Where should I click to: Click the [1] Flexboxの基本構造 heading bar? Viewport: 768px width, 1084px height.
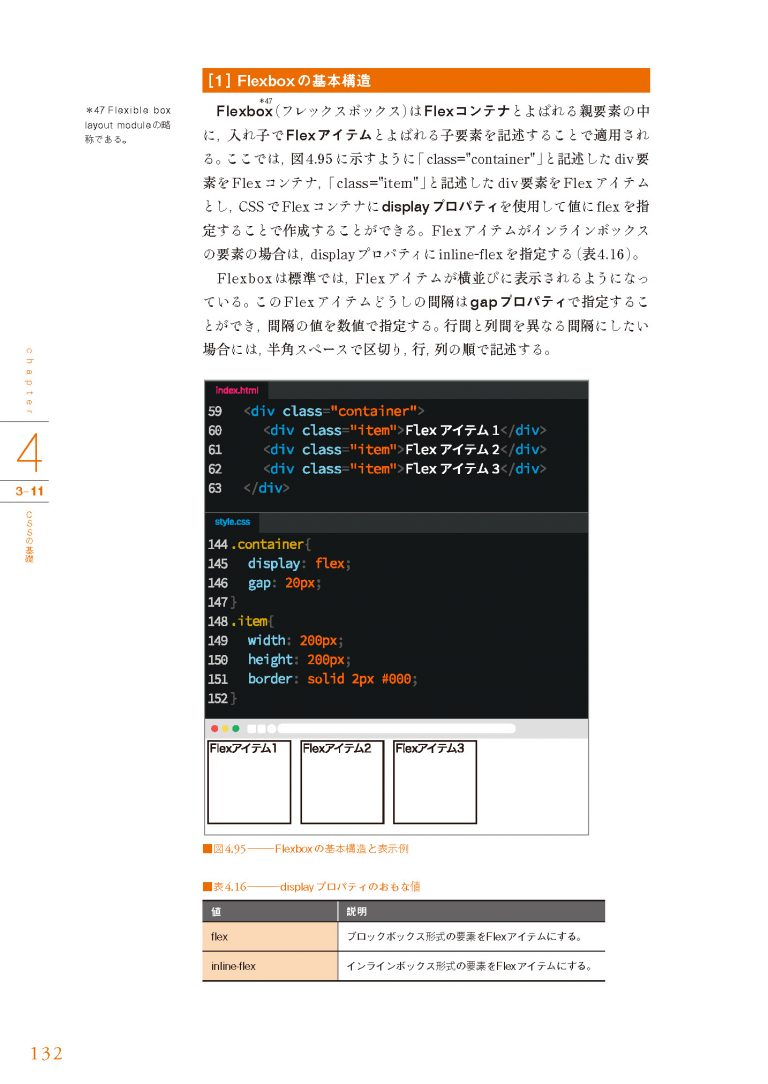point(426,80)
